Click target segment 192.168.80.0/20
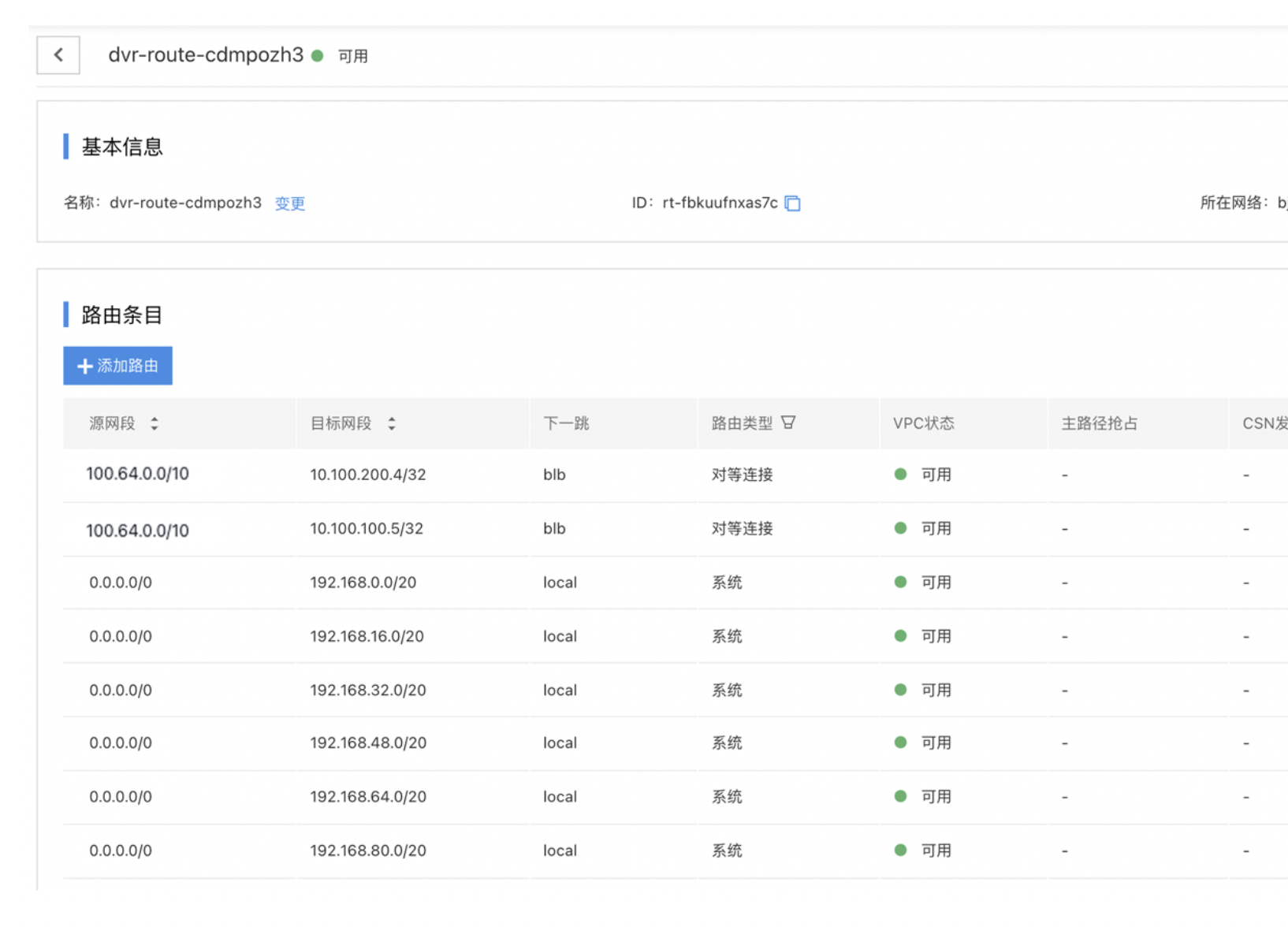 [x=368, y=851]
